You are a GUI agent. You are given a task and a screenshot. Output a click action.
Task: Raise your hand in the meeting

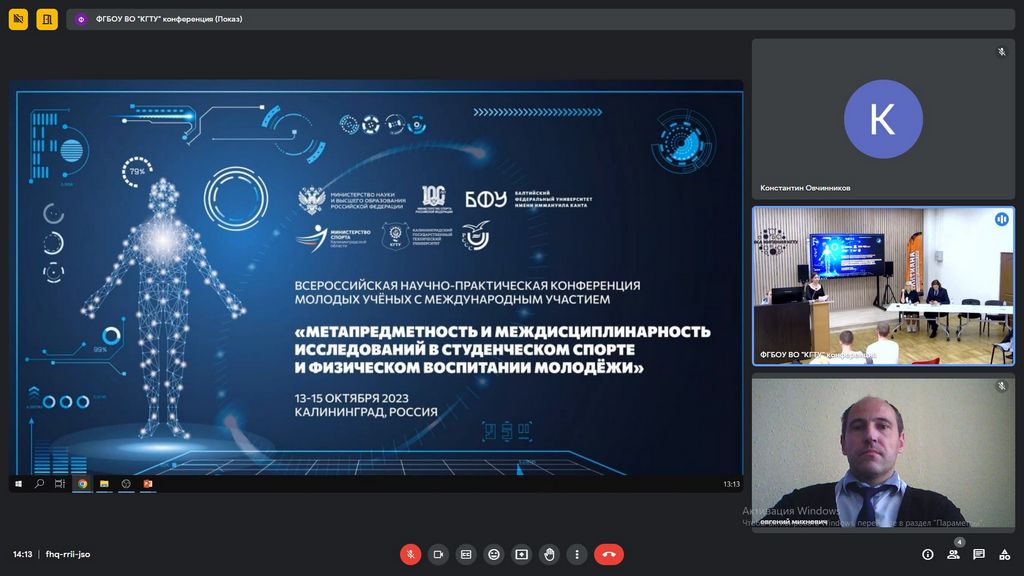tap(549, 554)
